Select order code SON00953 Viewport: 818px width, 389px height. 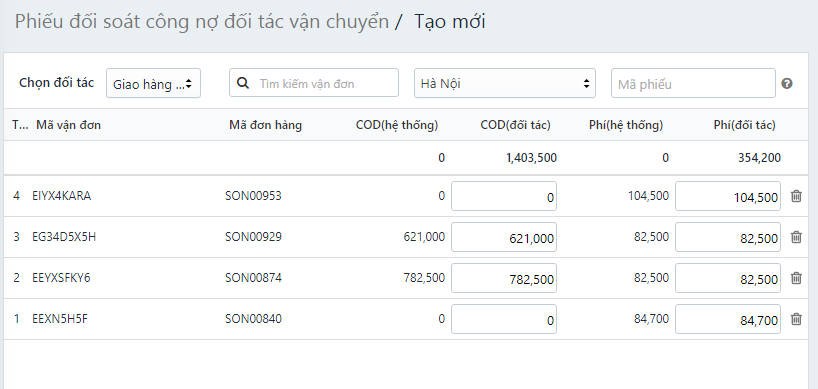253,196
